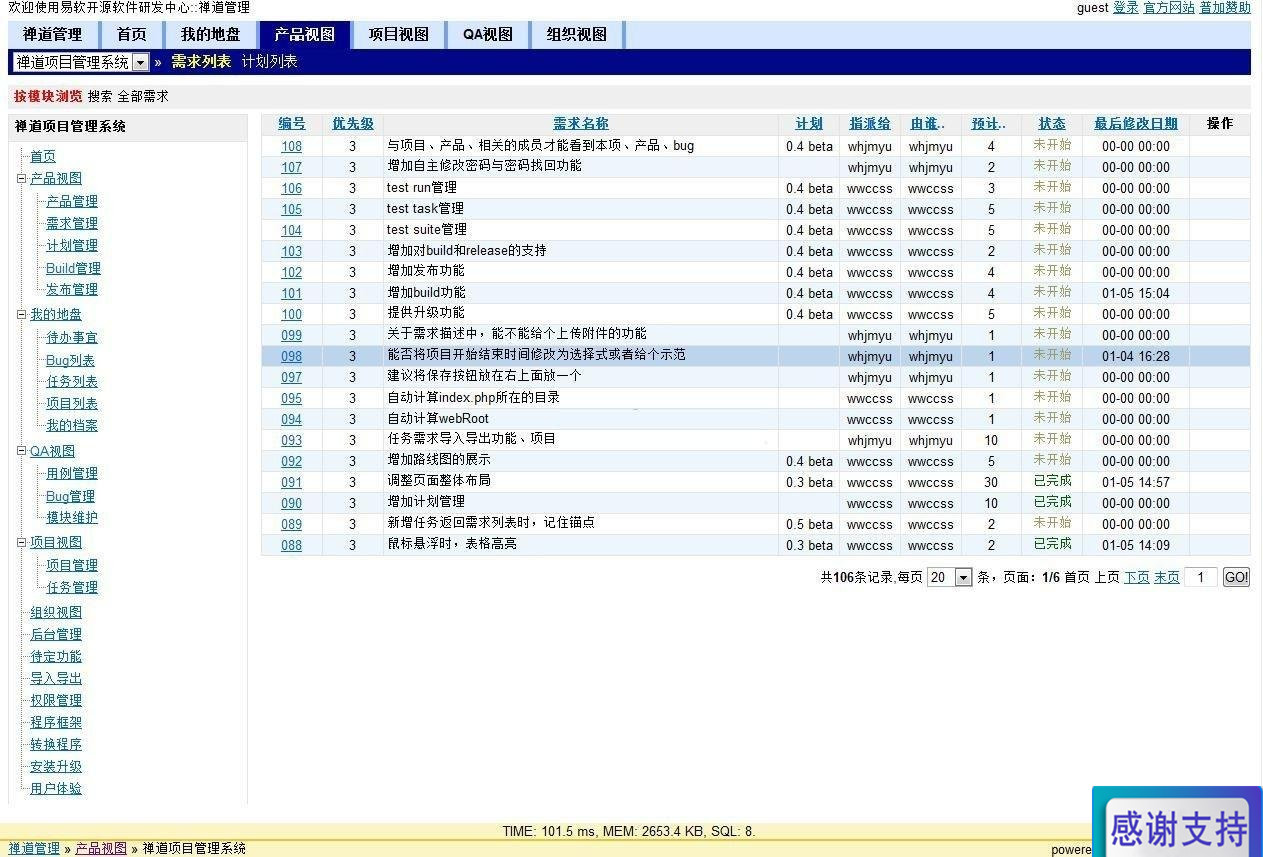The height and width of the screenshot is (857, 1263).
Task: Open 任务管理 in the sidebar tree
Action: coord(72,588)
